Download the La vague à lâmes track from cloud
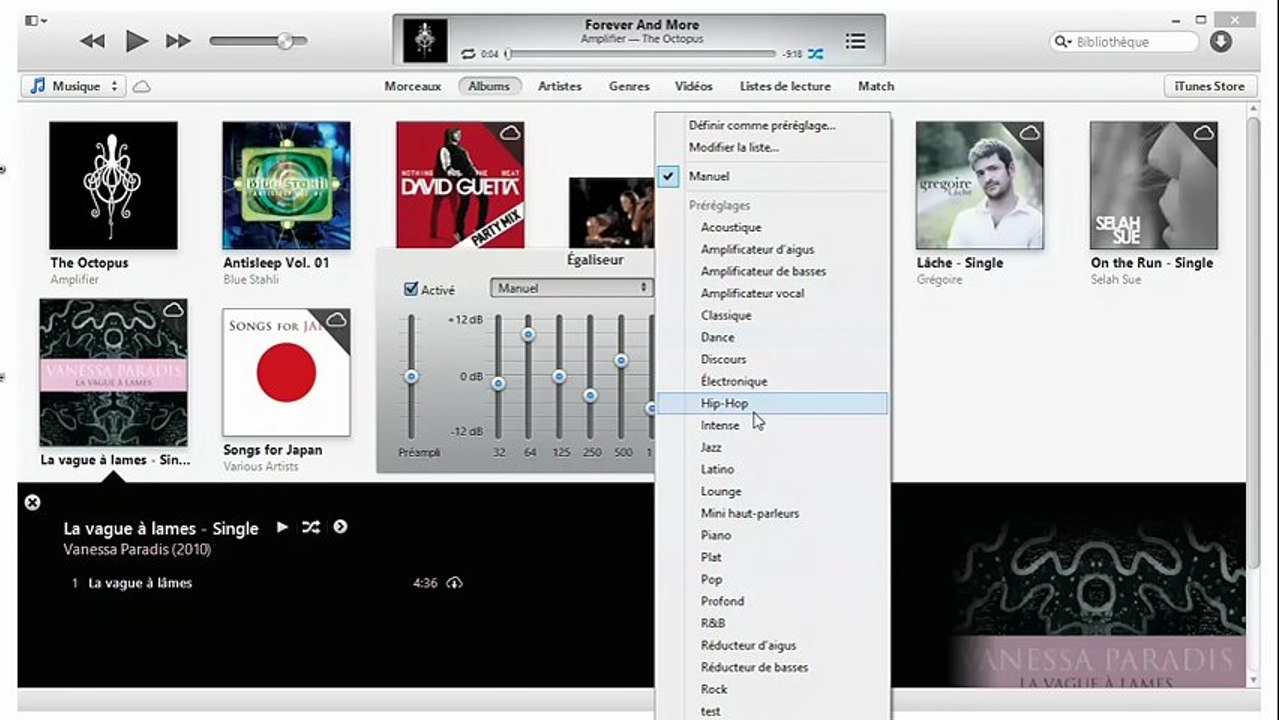The width and height of the screenshot is (1279, 720). point(455,582)
